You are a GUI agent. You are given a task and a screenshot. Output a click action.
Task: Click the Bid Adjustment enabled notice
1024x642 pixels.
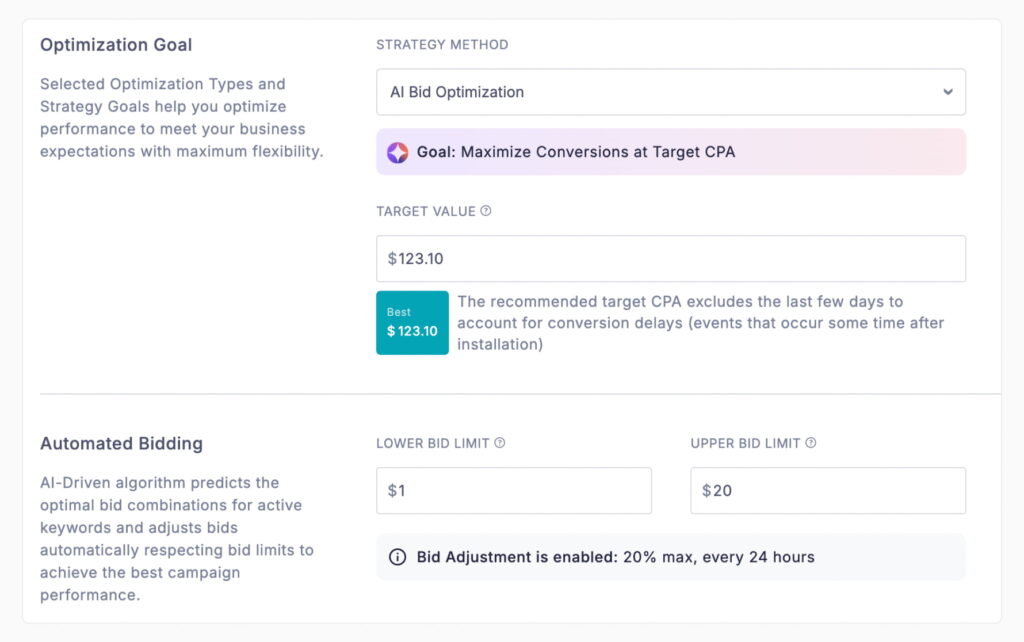(x=670, y=557)
